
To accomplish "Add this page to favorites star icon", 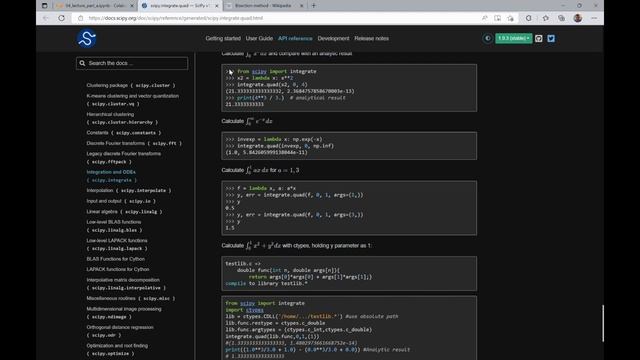I will [x=510, y=18].
